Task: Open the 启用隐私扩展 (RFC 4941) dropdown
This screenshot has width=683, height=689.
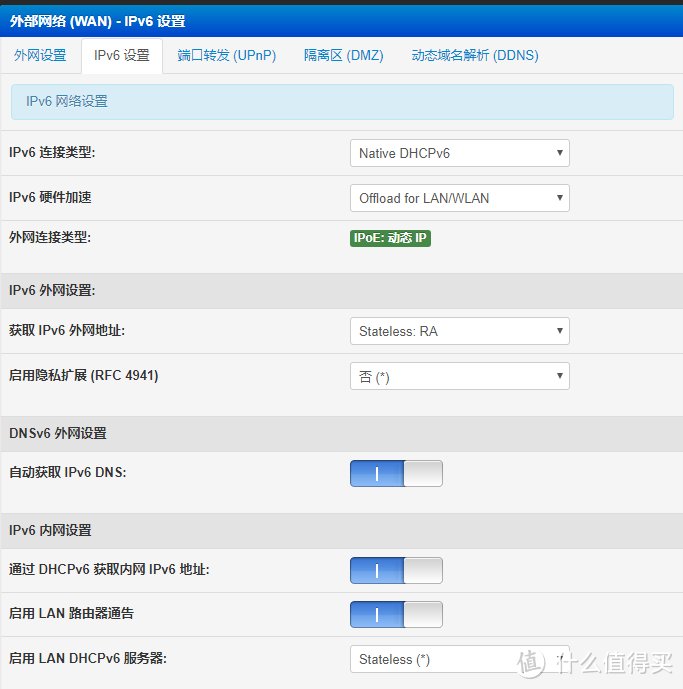Action: tap(460, 376)
